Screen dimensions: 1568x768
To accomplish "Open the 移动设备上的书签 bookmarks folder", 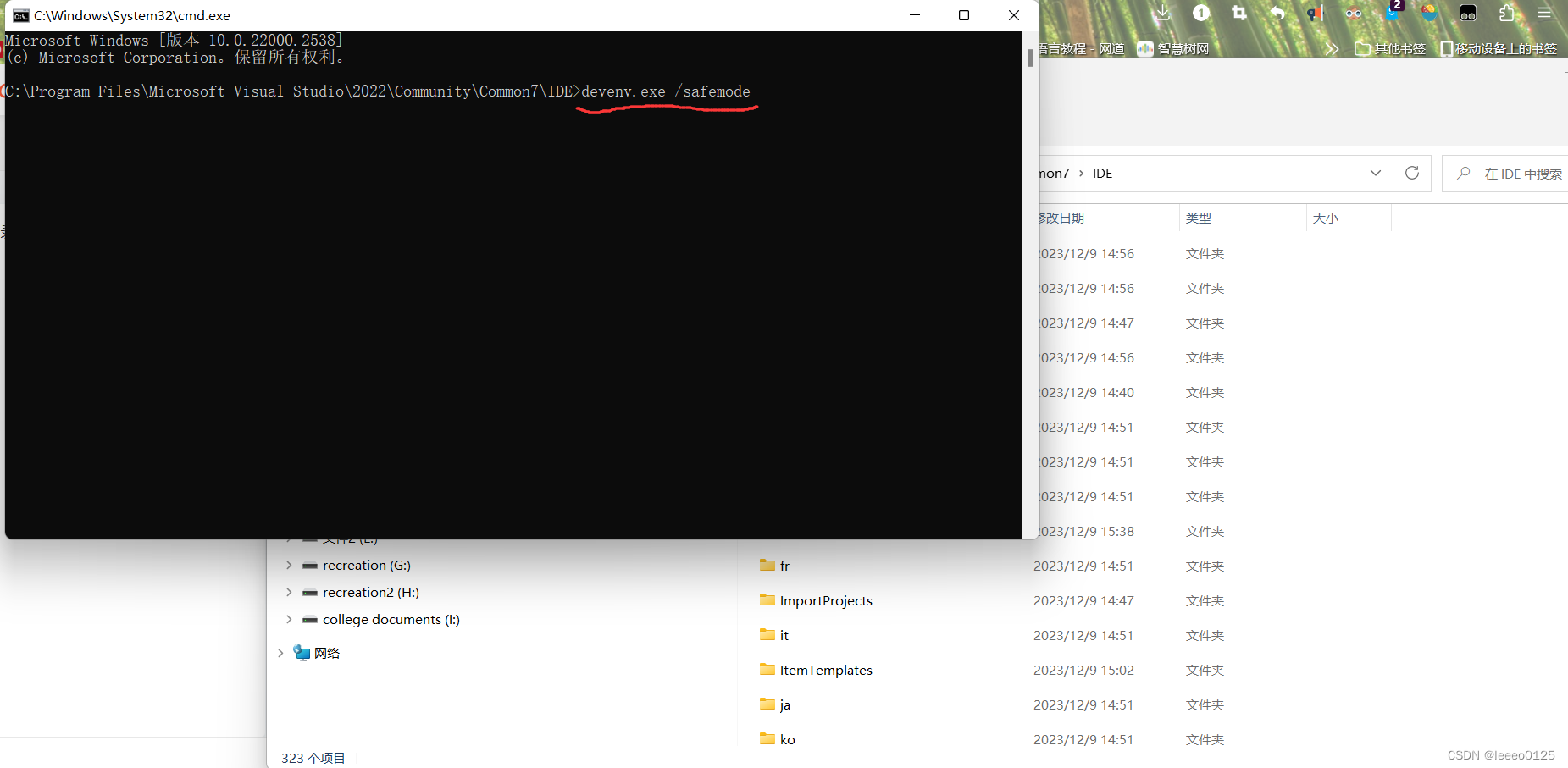I will 1498,48.
